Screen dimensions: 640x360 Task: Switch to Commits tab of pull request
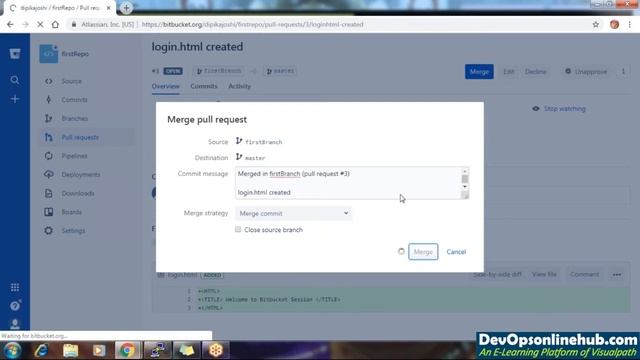pos(204,86)
